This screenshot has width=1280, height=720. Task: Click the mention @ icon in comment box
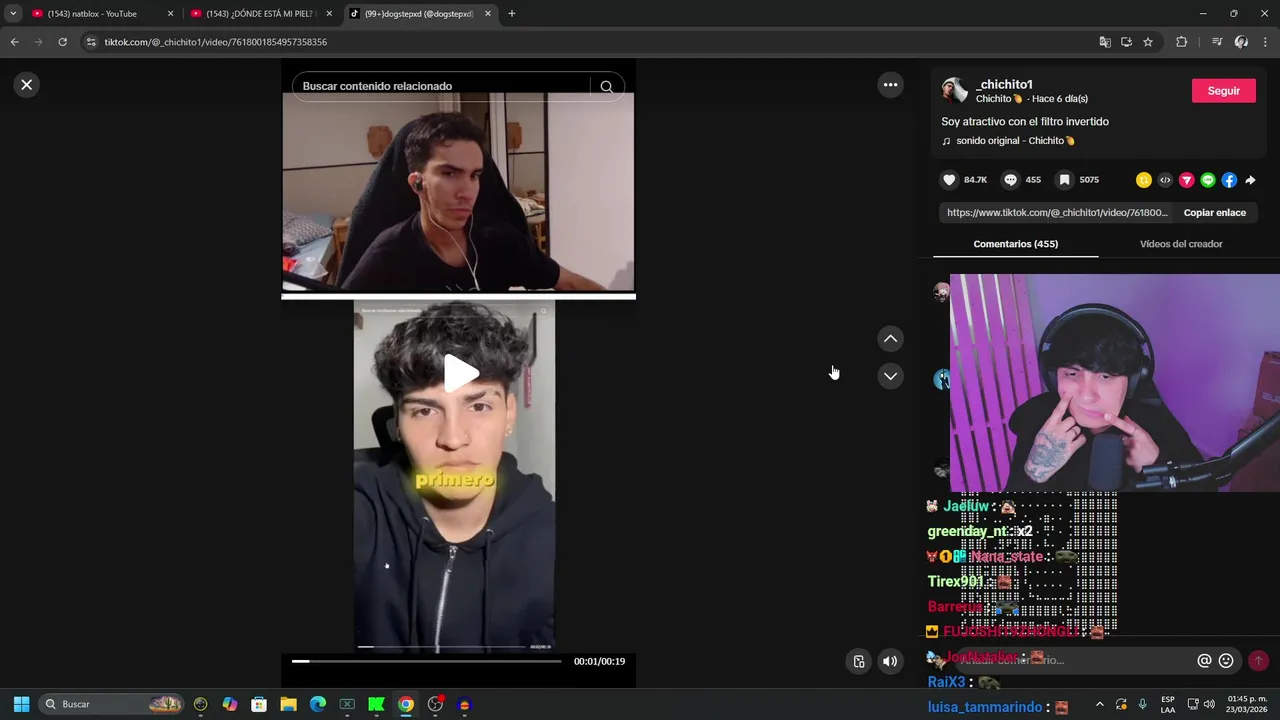(1204, 661)
